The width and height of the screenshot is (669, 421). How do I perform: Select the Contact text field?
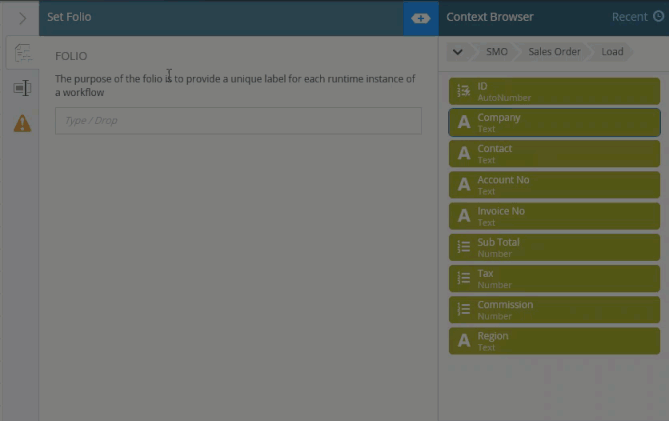(554, 154)
